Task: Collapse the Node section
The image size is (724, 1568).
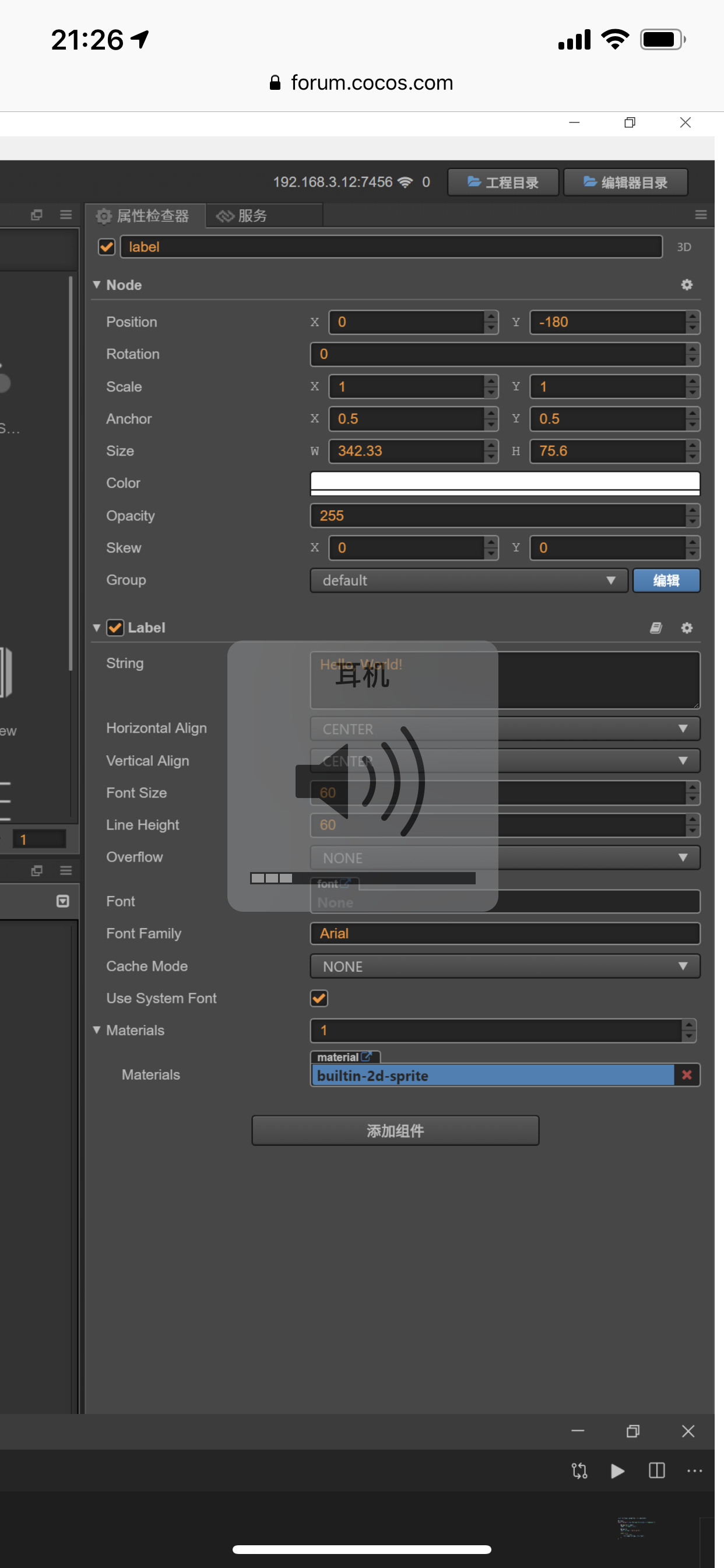Action: point(97,284)
